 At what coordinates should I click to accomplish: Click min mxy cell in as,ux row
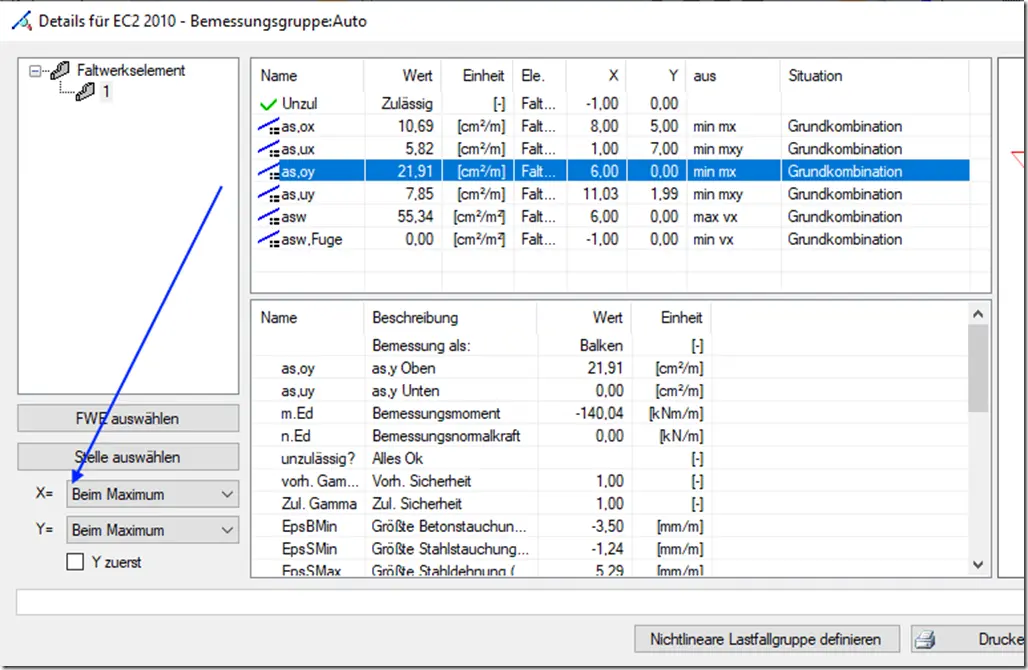tap(718, 149)
